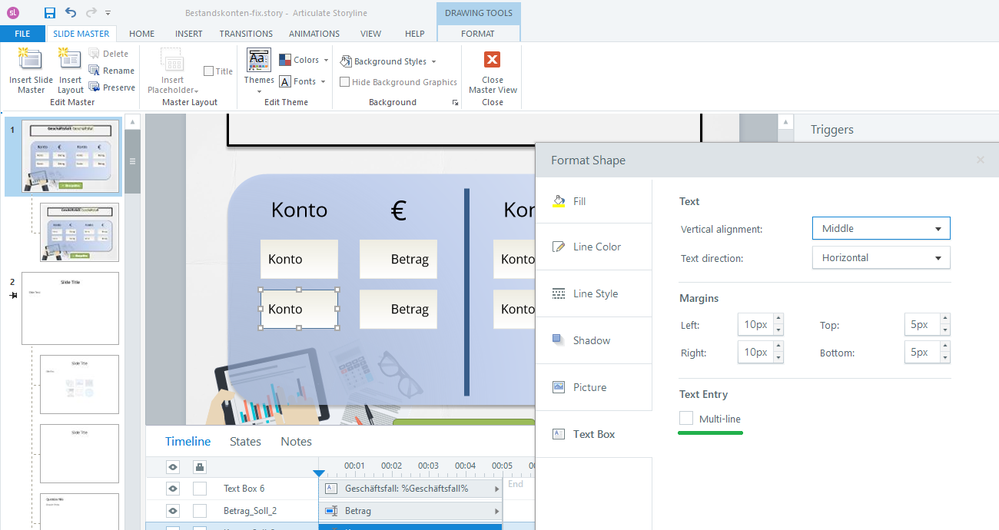The width and height of the screenshot is (999, 530).
Task: Click the lock-all icon in timeline header
Action: pyautogui.click(x=199, y=467)
